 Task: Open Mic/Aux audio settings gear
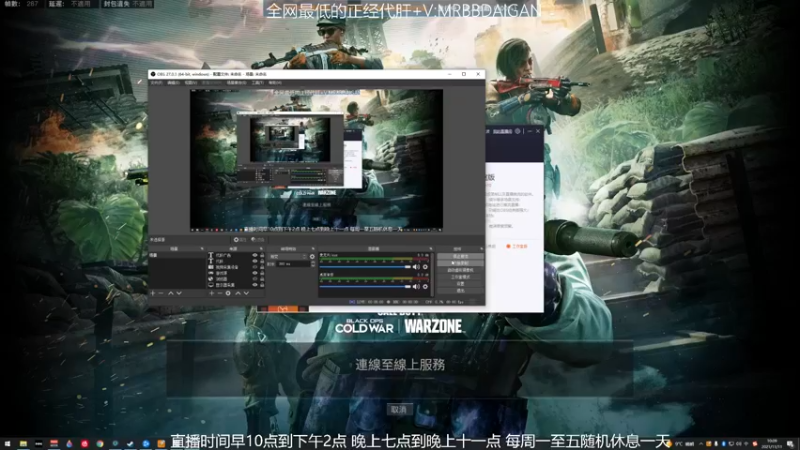coord(425,267)
